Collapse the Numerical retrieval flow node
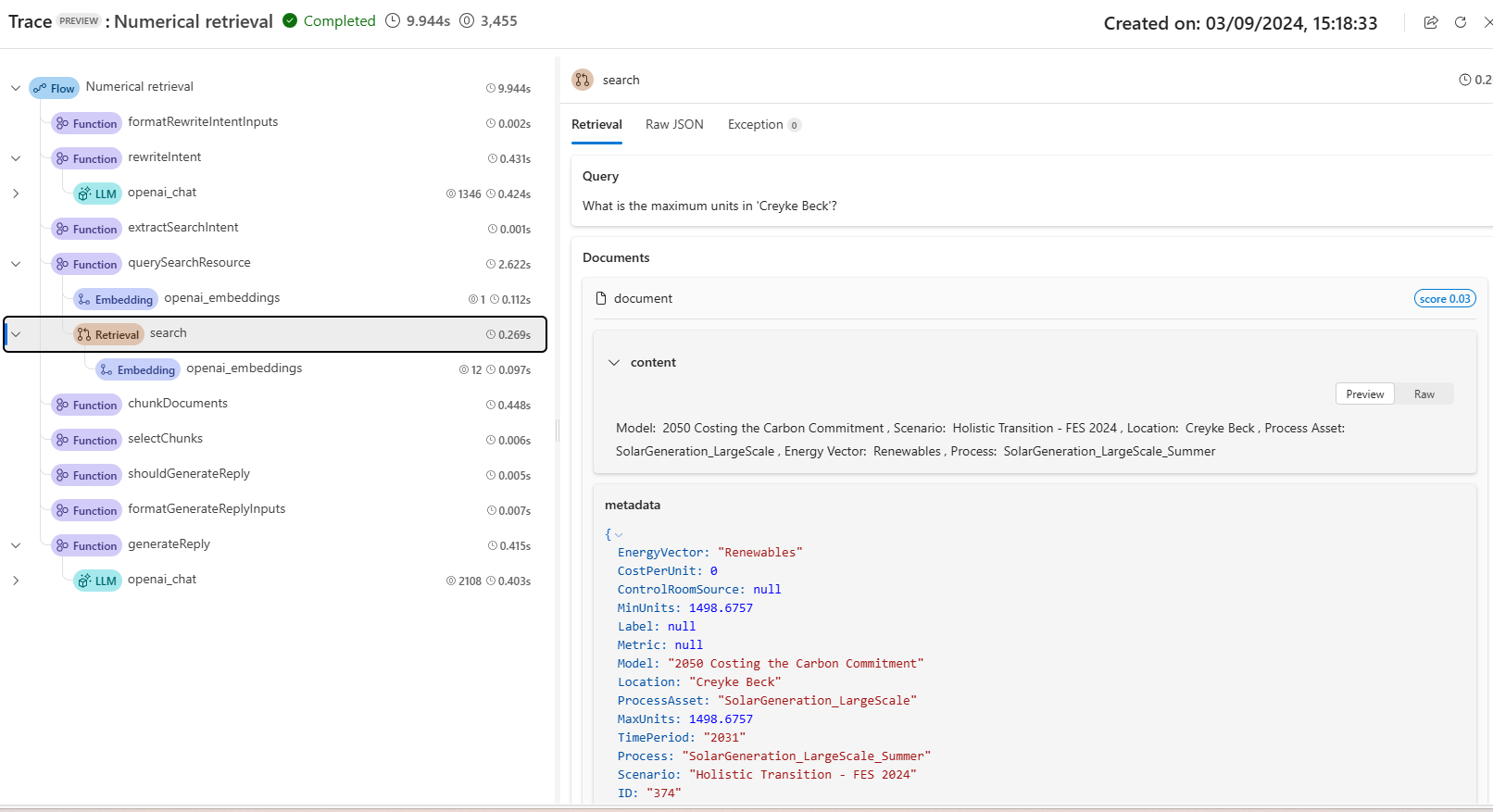The width and height of the screenshot is (1493, 812). tap(16, 88)
